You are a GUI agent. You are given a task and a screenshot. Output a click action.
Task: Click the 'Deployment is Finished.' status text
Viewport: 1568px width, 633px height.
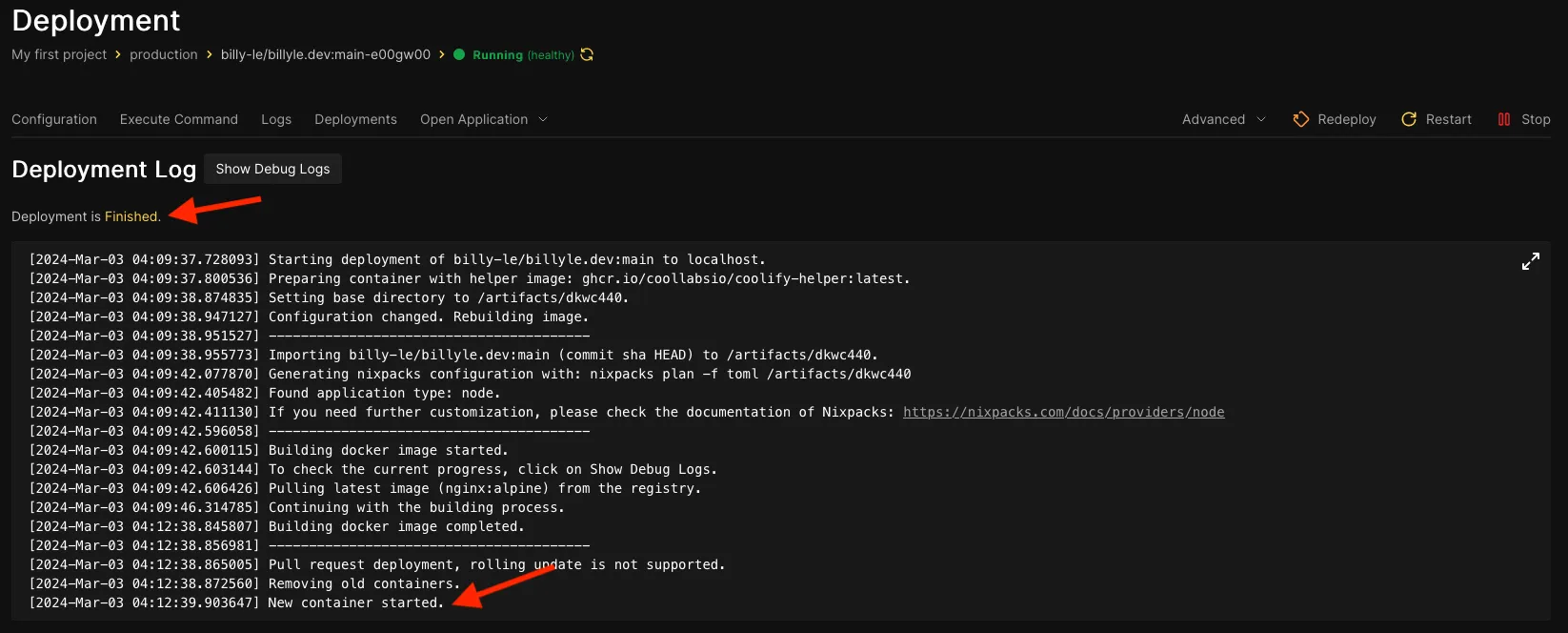[86, 216]
